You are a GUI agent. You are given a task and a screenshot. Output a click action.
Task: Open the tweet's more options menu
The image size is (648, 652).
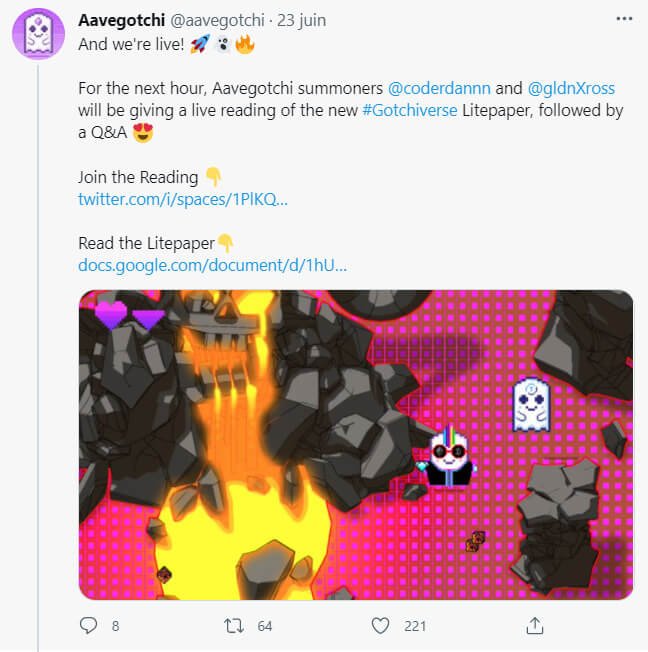pos(624,19)
